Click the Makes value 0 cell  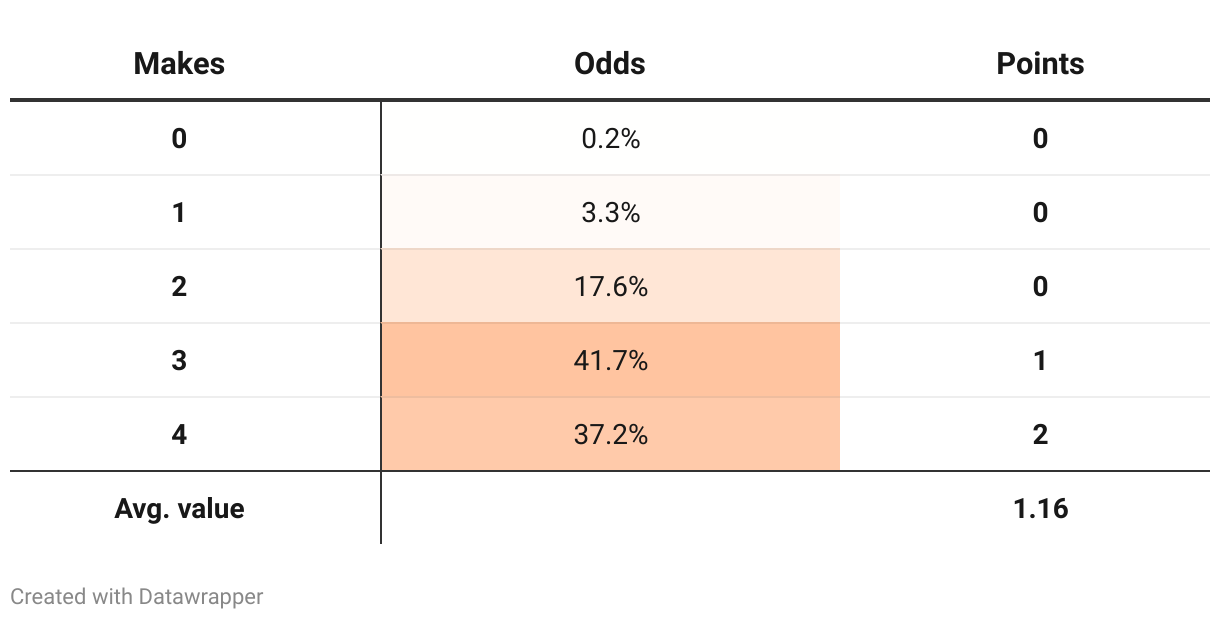tap(179, 138)
